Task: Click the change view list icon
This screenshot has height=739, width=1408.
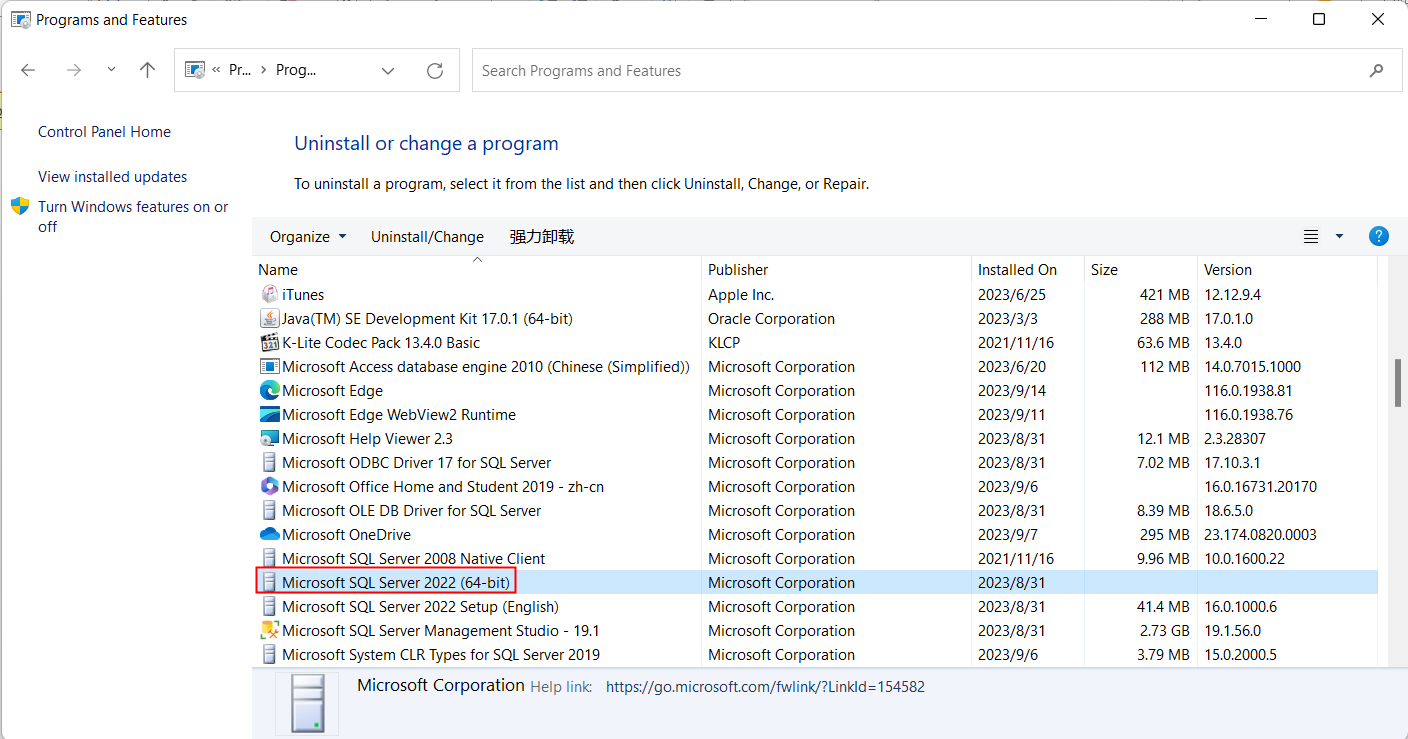Action: (x=1311, y=237)
